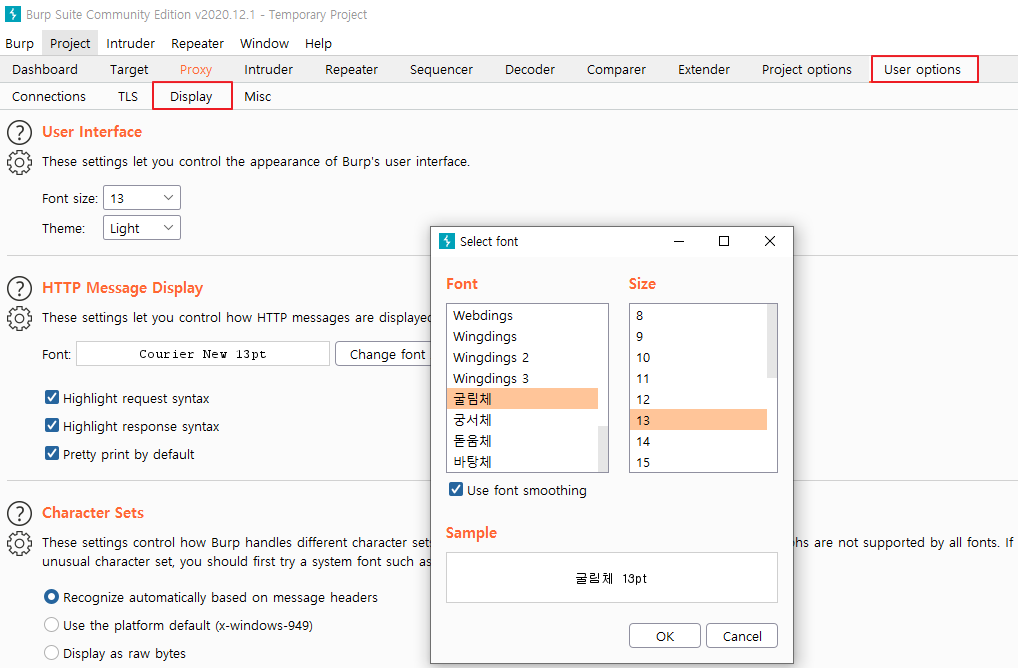Switch to the Target tab
This screenshot has width=1018, height=668.
[129, 69]
